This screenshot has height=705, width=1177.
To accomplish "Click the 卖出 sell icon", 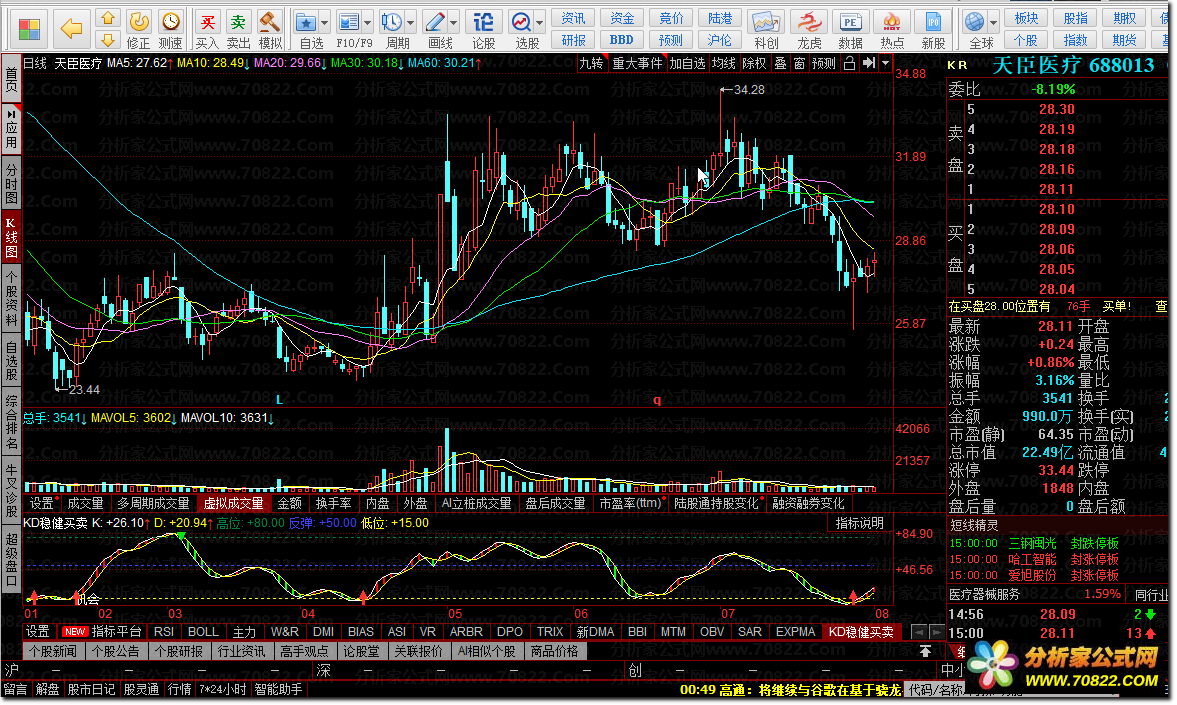I will (238, 30).
